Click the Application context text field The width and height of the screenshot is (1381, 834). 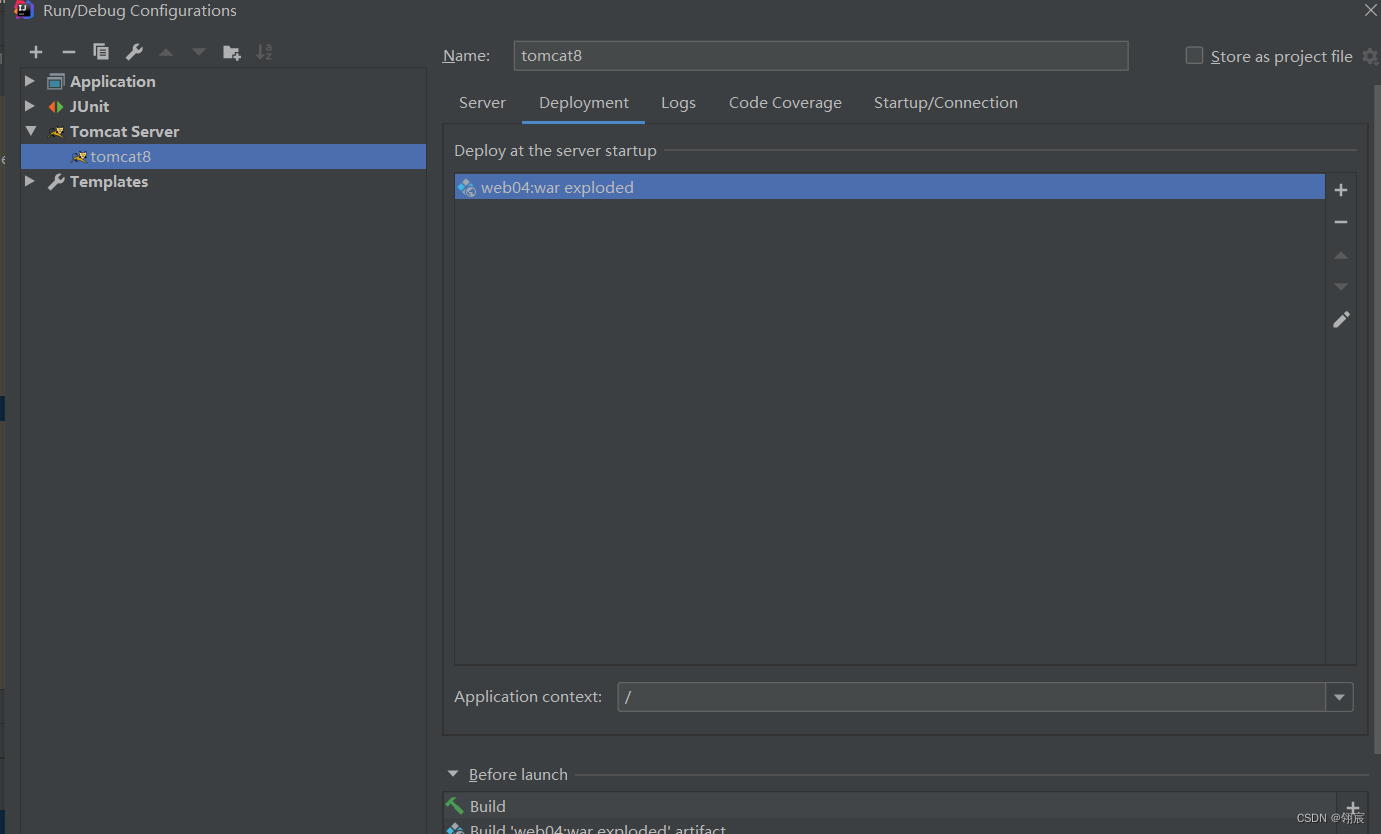[971, 697]
